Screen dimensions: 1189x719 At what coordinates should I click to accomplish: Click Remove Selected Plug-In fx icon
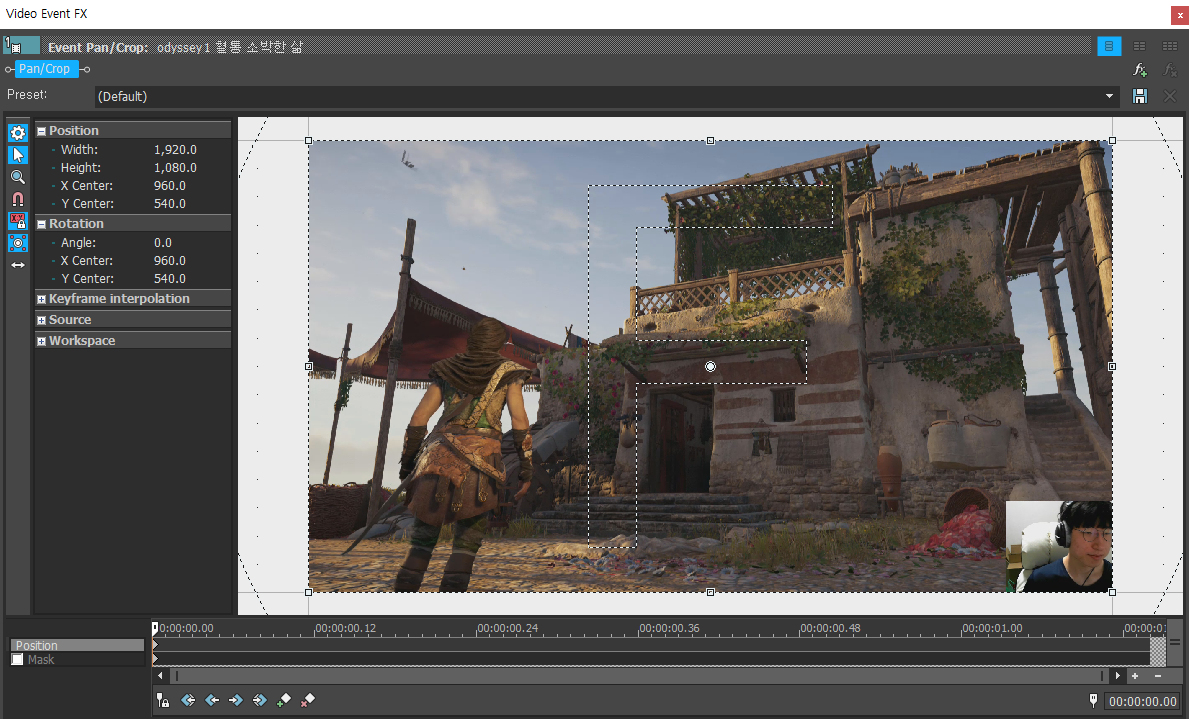1169,70
